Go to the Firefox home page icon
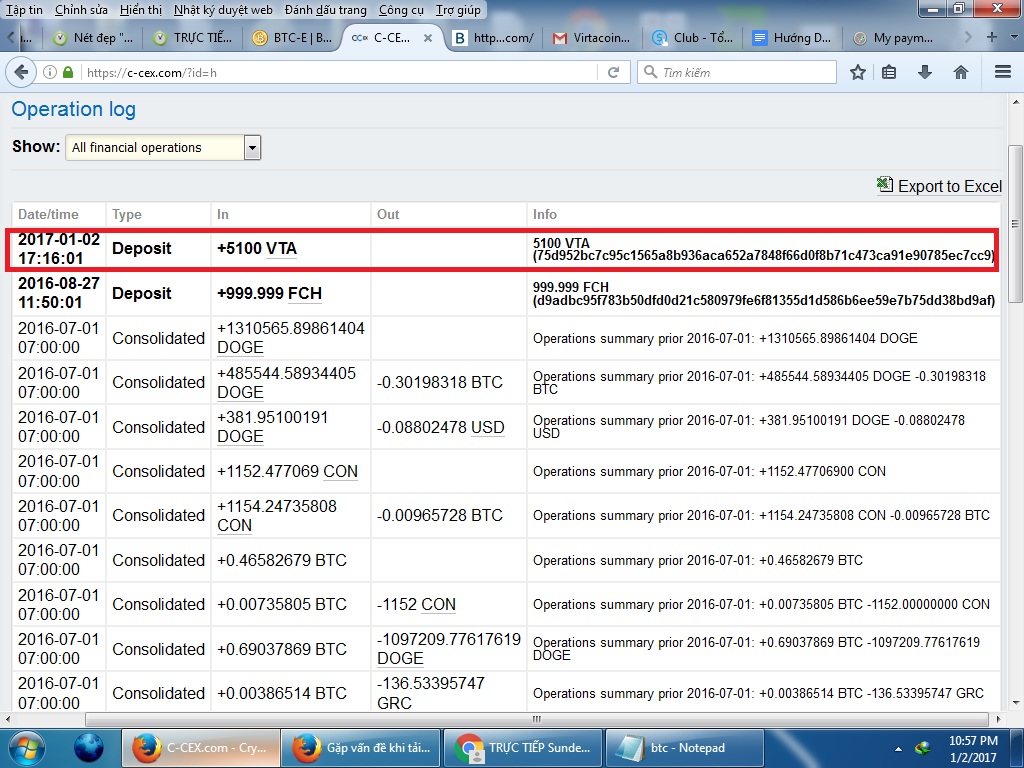The width and height of the screenshot is (1024, 768). click(x=961, y=72)
